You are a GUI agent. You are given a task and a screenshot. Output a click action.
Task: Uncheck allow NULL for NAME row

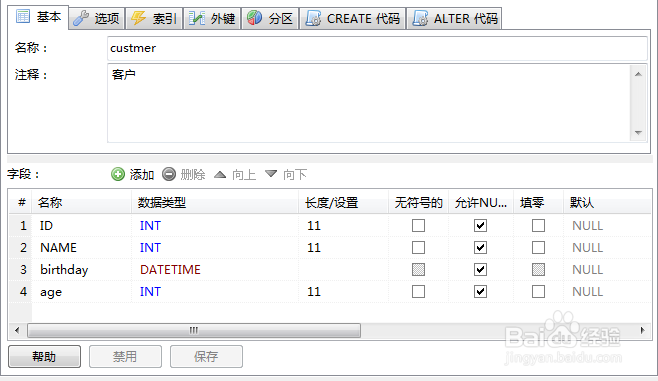coord(480,248)
